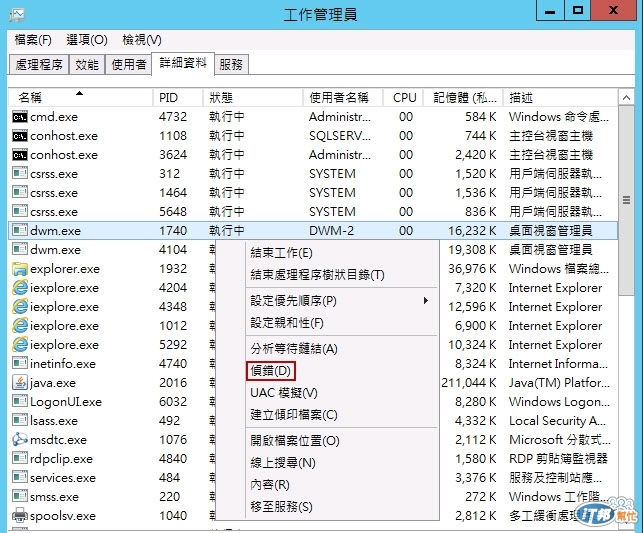Click the dwm.exe icon with PID 4104
This screenshot has width=643, height=533.
pyautogui.click(x=20, y=250)
